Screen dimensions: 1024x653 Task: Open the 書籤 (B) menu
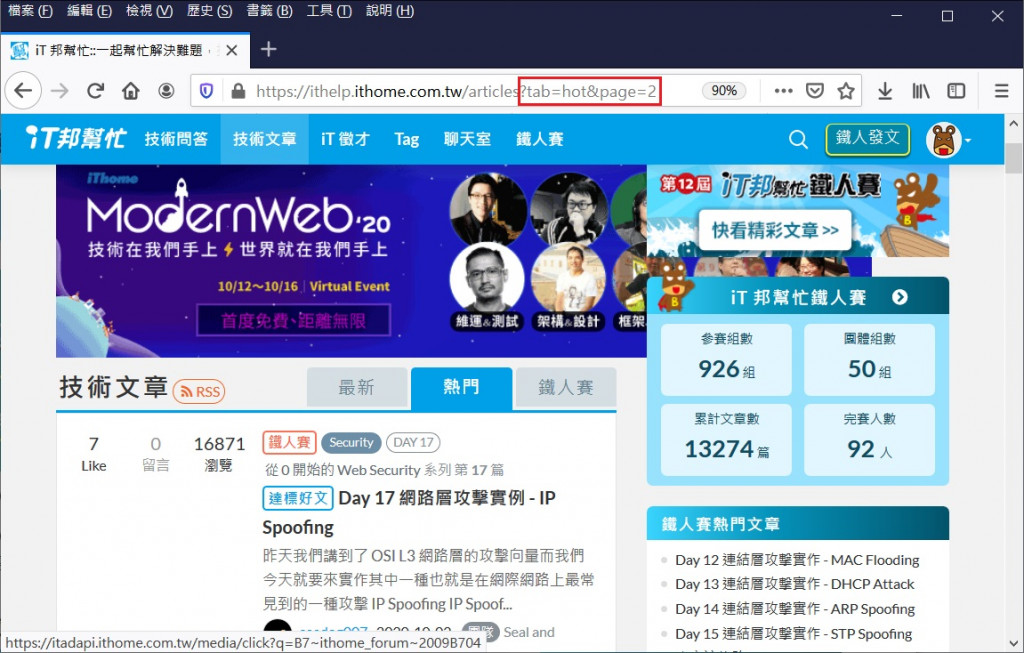(270, 11)
